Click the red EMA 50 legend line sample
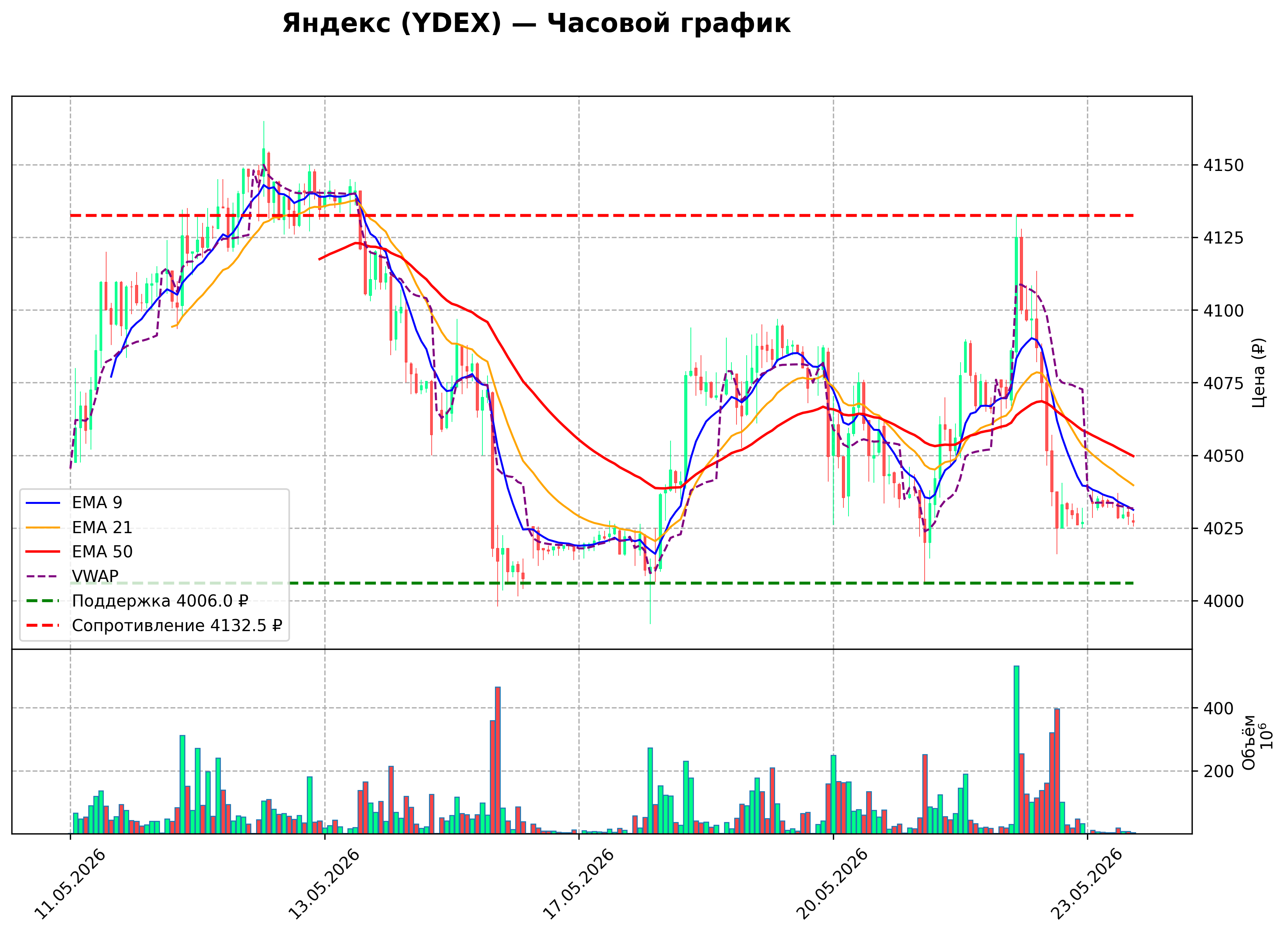The width and height of the screenshot is (1288, 934). coord(43,552)
